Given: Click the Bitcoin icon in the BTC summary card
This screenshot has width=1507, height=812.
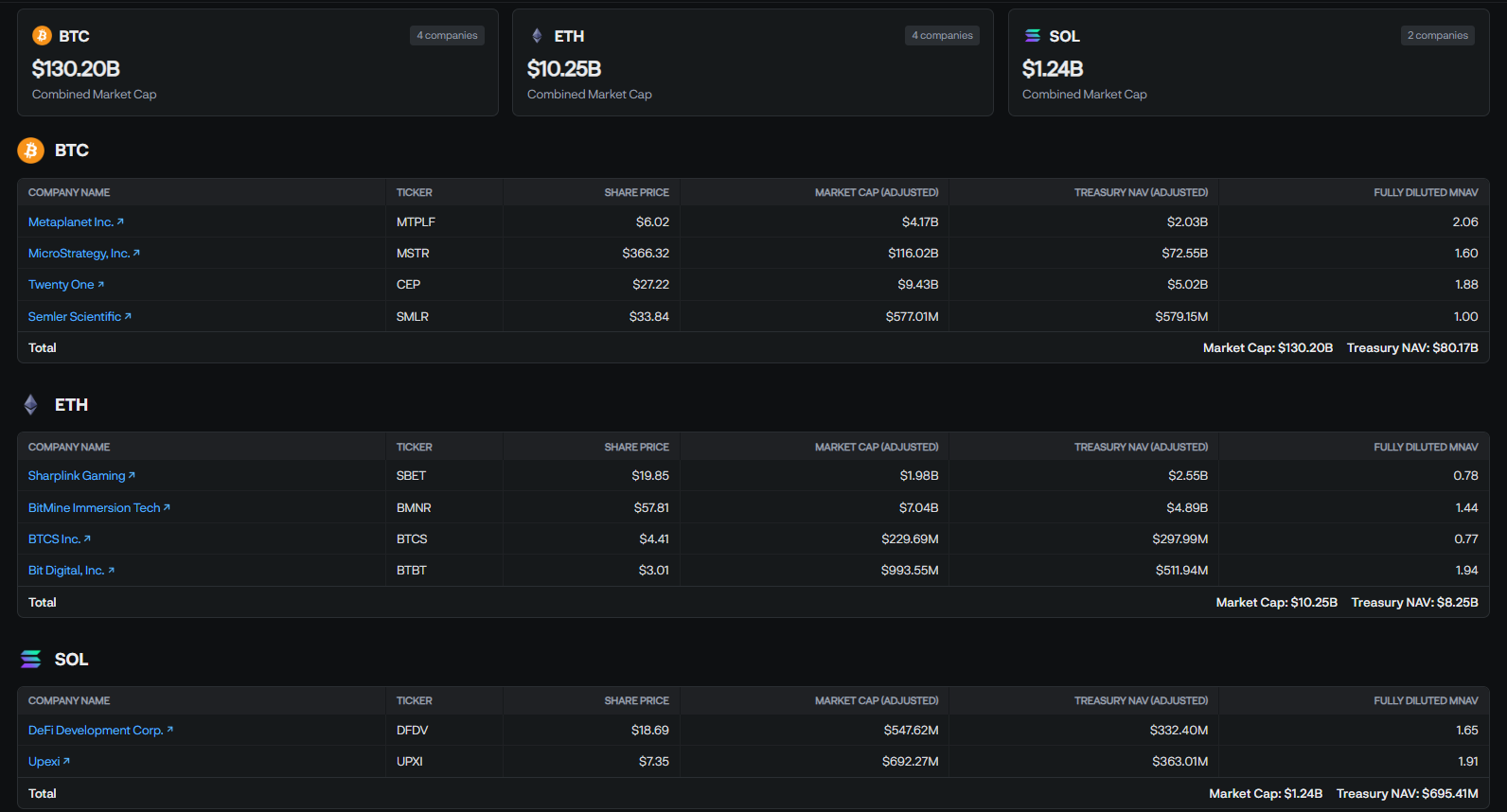Looking at the screenshot, I should click(42, 36).
